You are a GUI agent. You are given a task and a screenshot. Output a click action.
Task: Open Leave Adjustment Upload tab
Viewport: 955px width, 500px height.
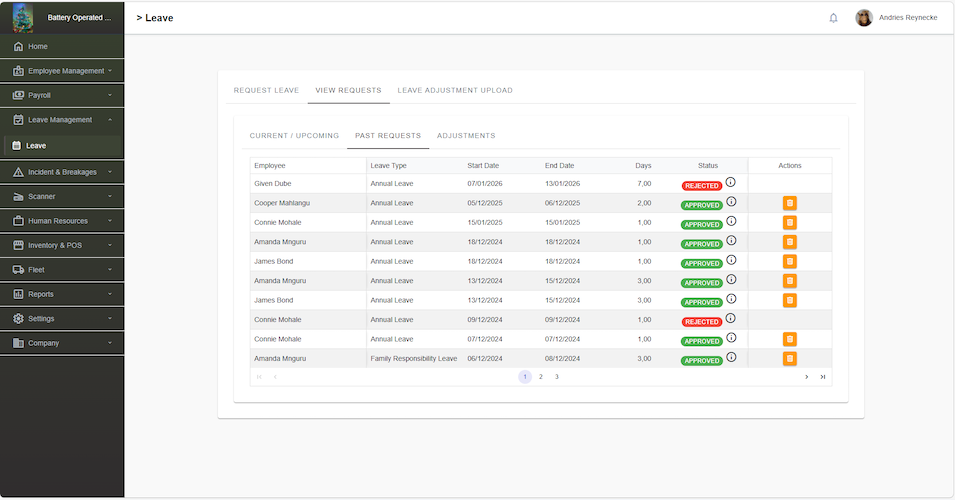[x=455, y=90]
